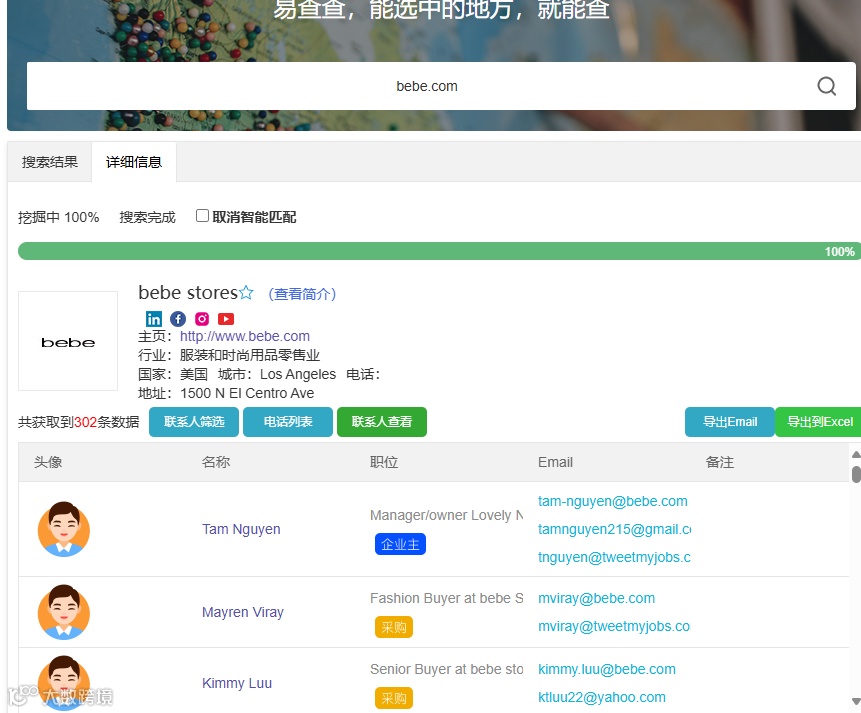Click email ktluu22@yahoo.com
861x713 pixels.
pyautogui.click(x=602, y=697)
